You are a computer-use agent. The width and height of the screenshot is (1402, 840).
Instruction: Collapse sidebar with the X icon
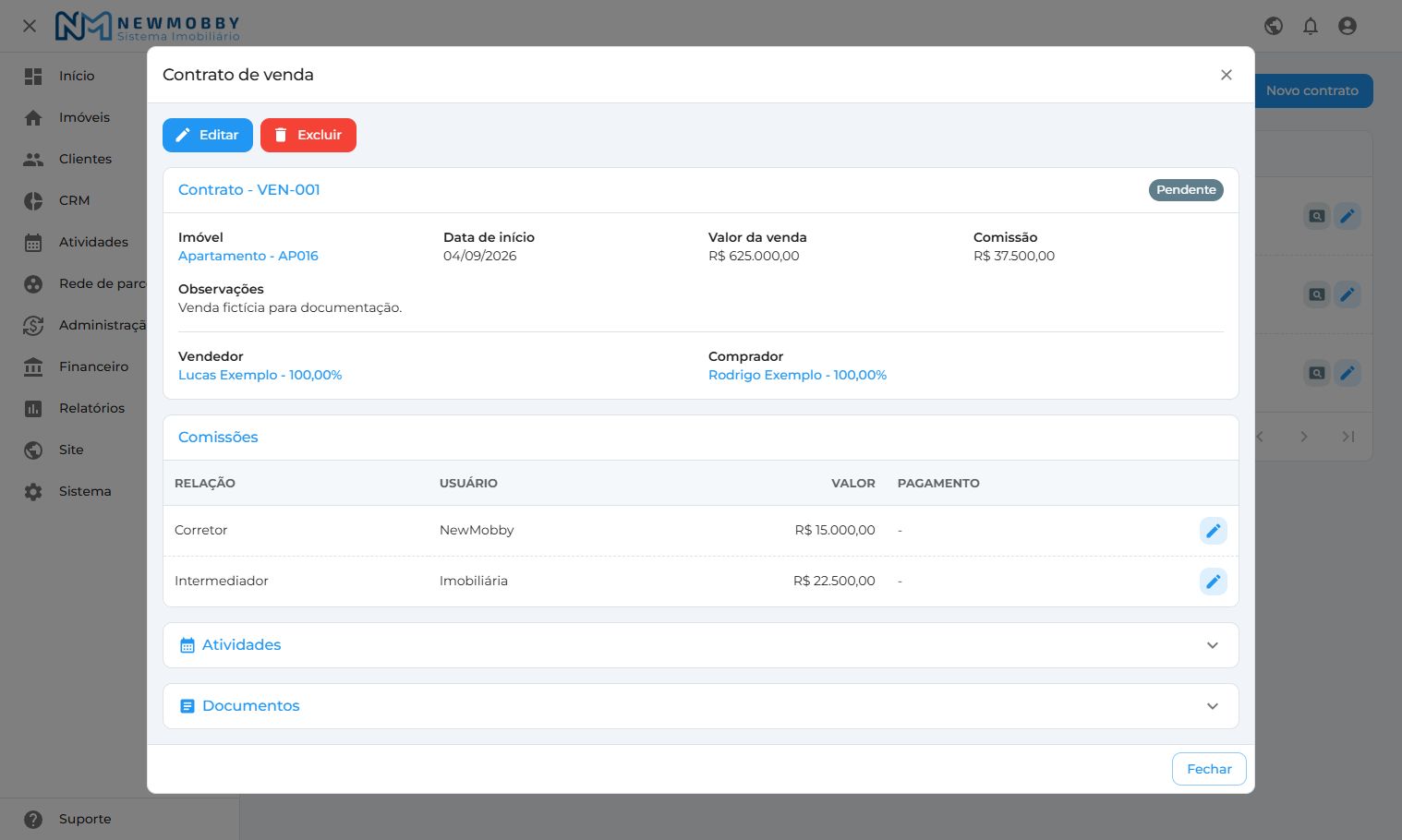coord(30,26)
